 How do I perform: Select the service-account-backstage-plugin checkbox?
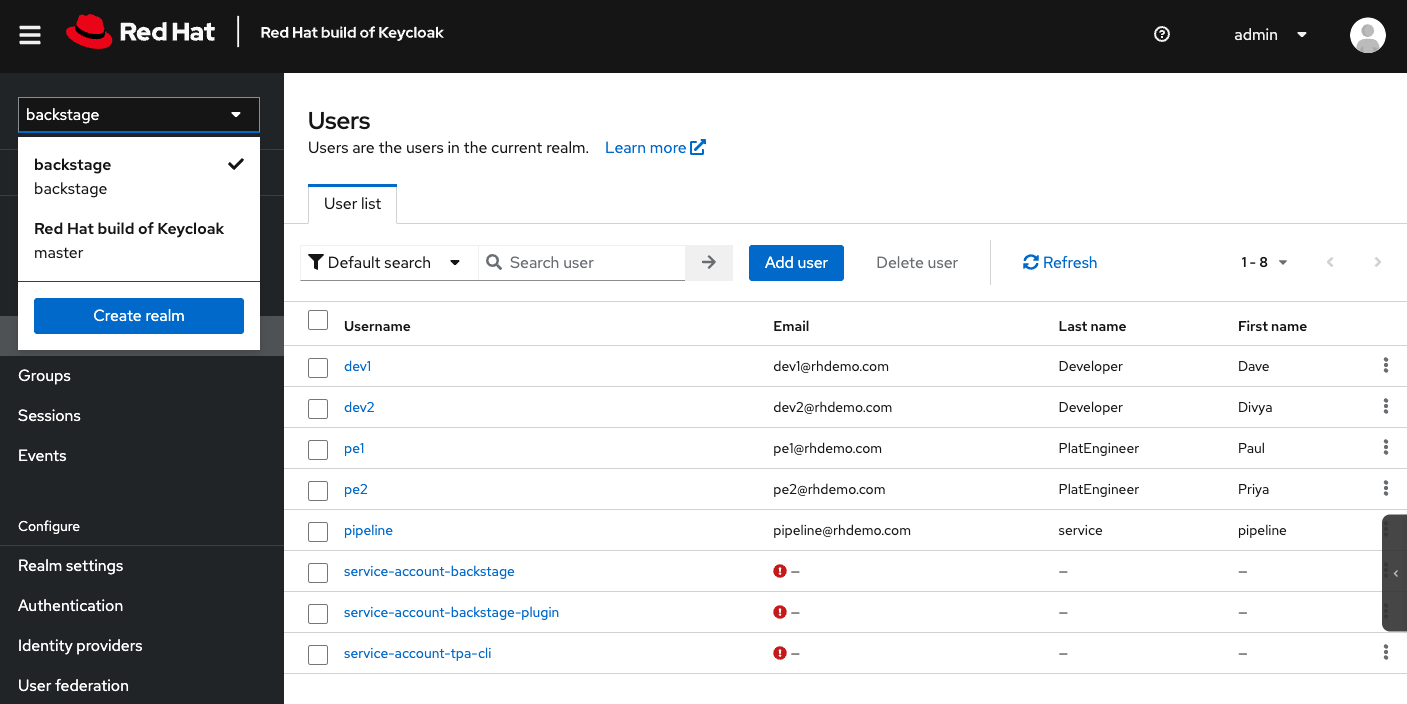[x=318, y=614]
